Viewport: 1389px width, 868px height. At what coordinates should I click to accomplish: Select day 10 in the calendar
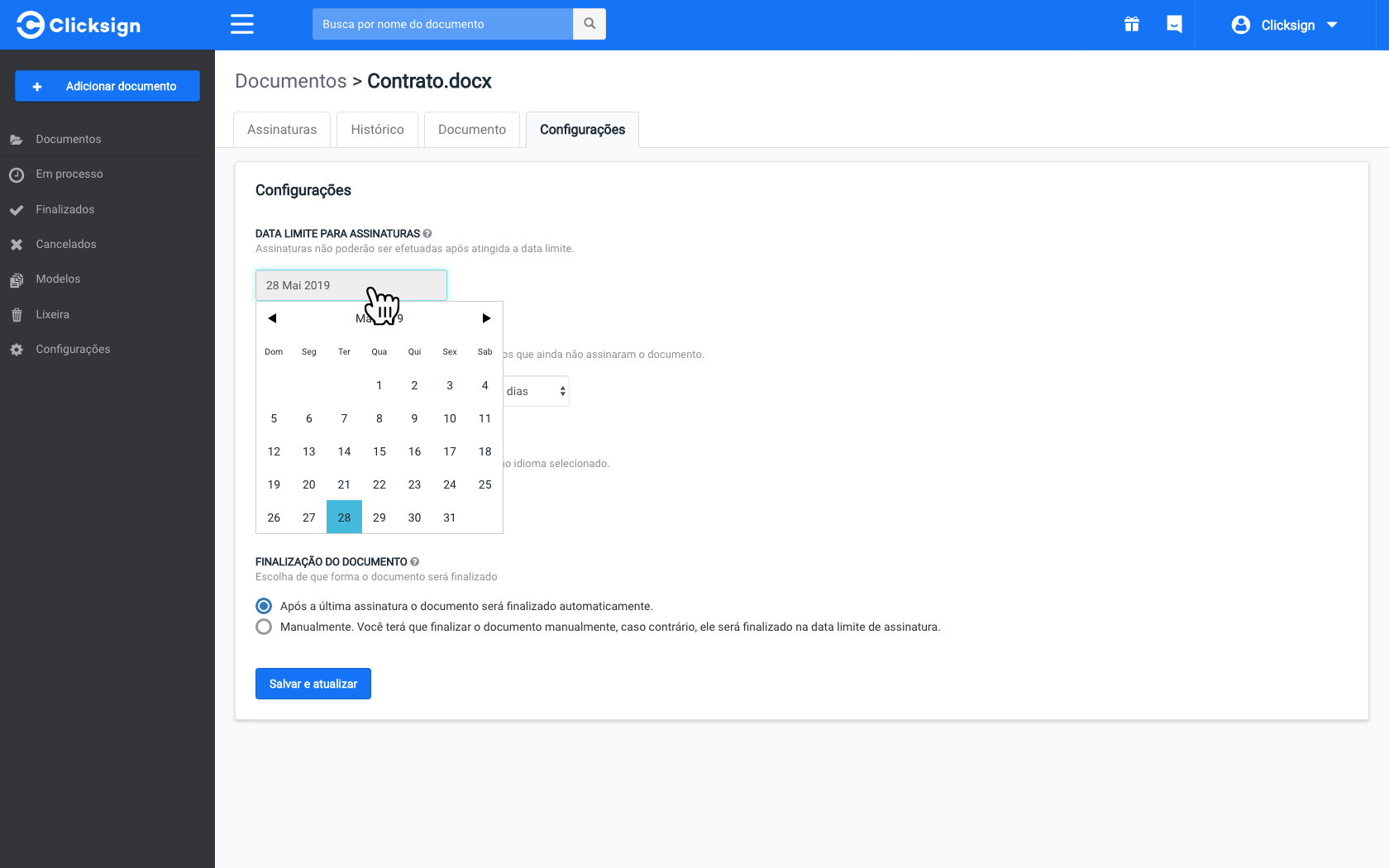[x=450, y=418]
